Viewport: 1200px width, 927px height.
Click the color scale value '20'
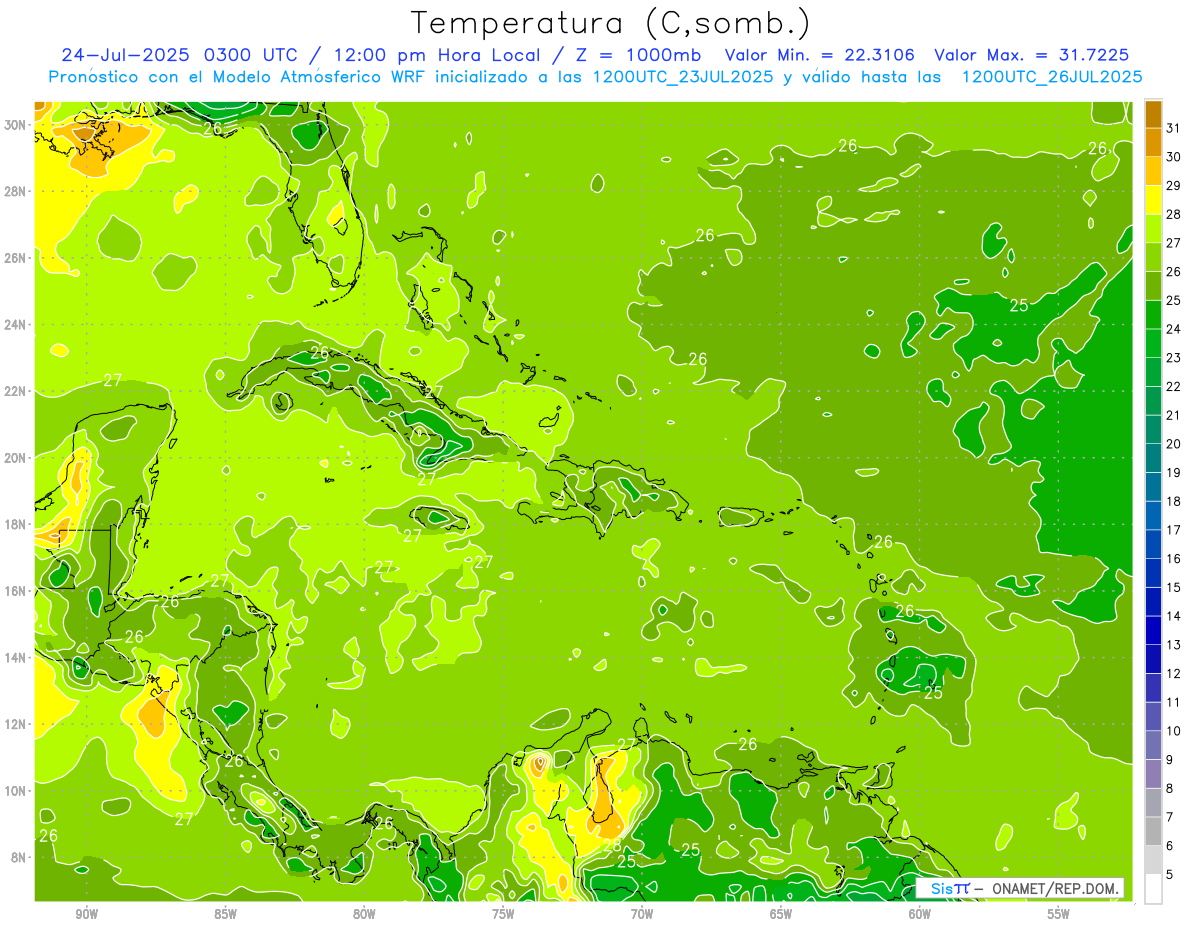click(1173, 444)
